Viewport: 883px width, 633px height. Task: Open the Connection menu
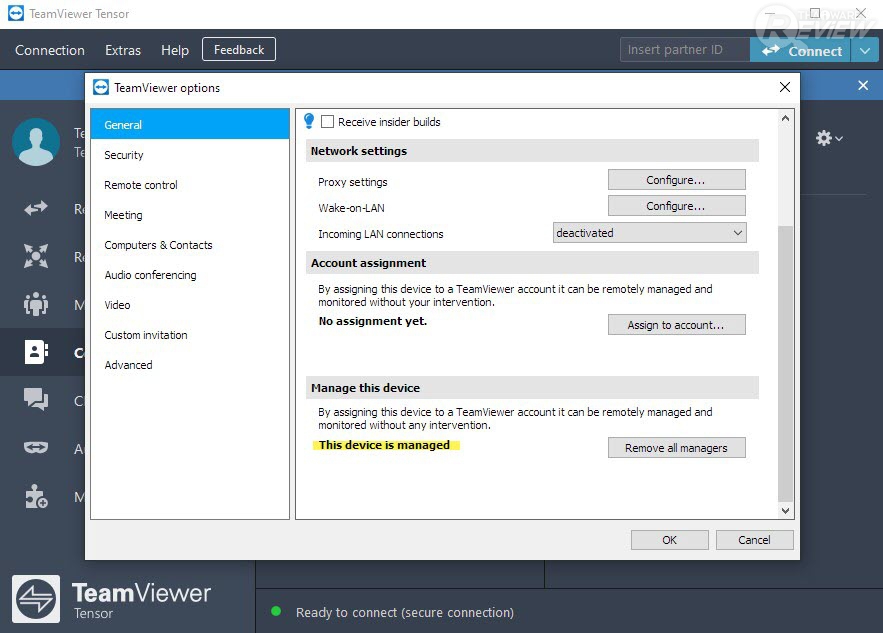pos(50,50)
